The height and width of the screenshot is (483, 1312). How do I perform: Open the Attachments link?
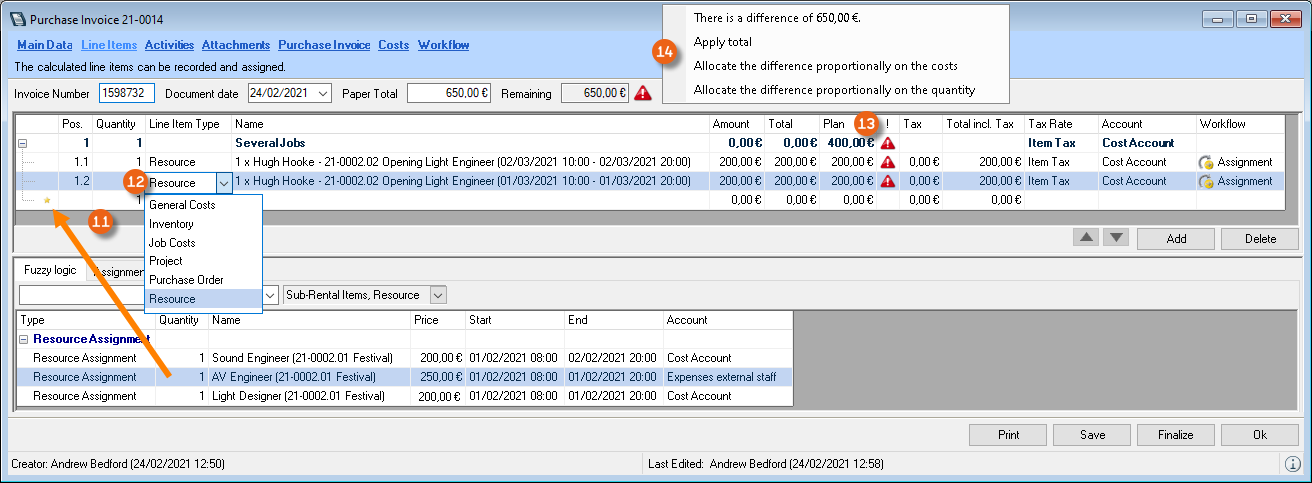coord(235,45)
